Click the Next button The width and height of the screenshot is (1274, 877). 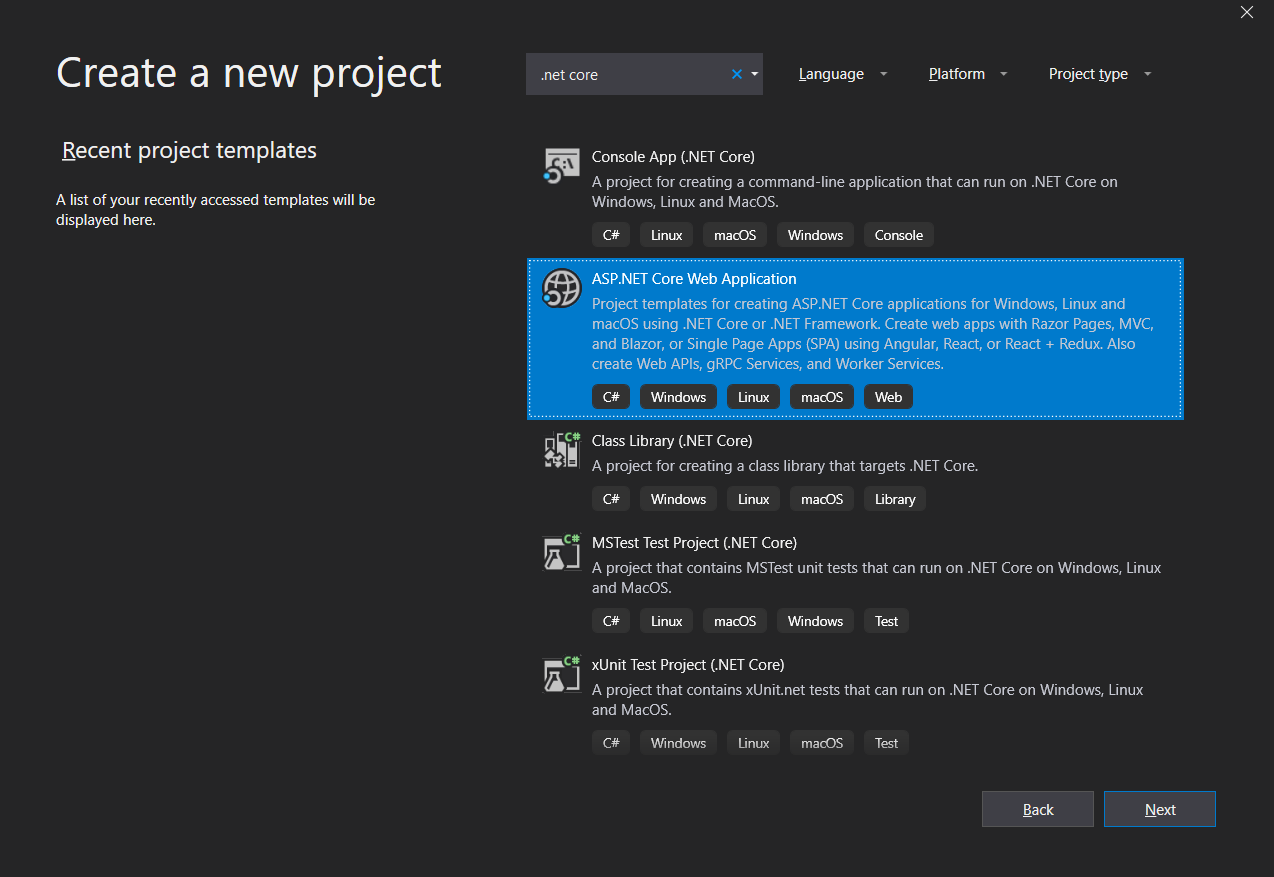pyautogui.click(x=1159, y=809)
